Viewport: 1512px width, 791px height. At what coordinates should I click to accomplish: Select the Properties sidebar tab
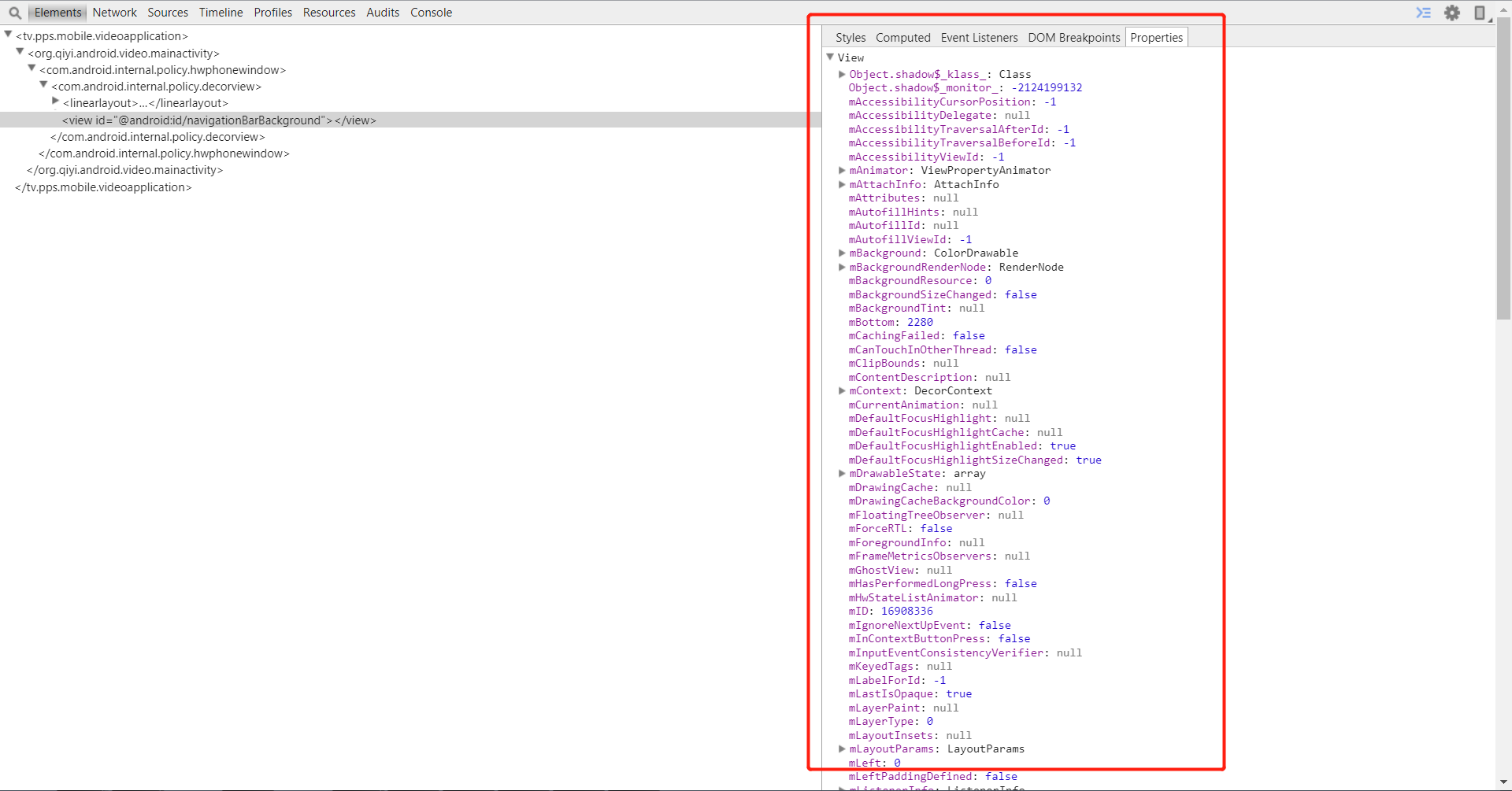coord(1156,38)
